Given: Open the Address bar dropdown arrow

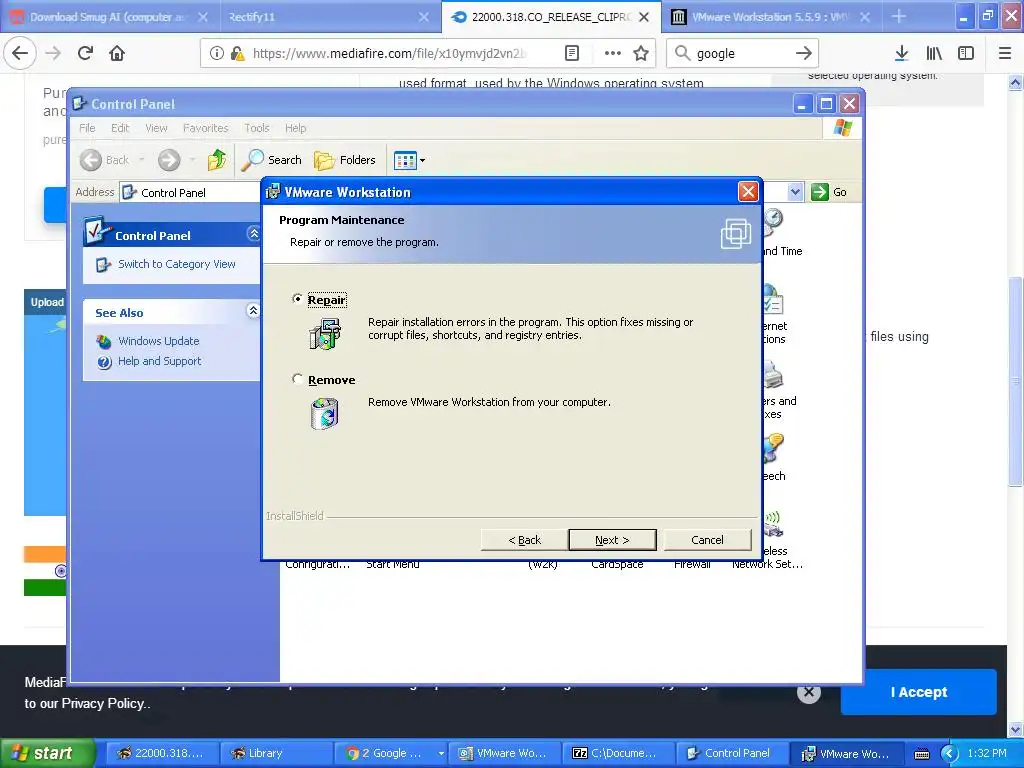Looking at the screenshot, I should 795,192.
